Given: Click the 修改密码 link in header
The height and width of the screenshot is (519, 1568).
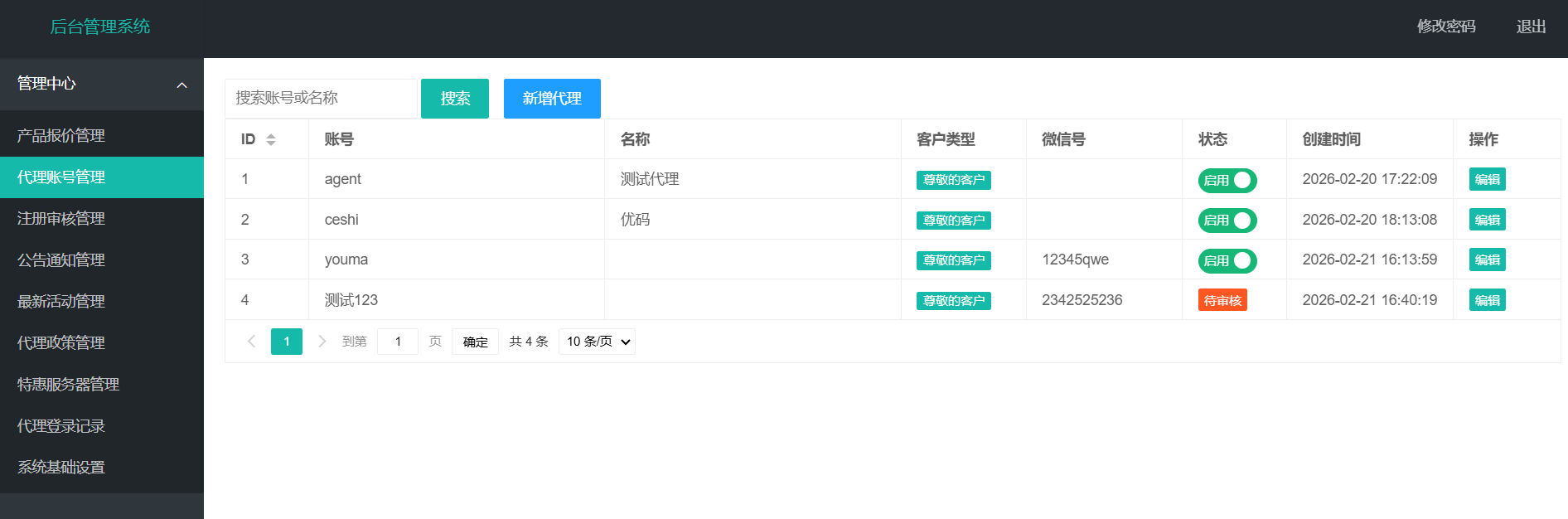Looking at the screenshot, I should (x=1446, y=27).
